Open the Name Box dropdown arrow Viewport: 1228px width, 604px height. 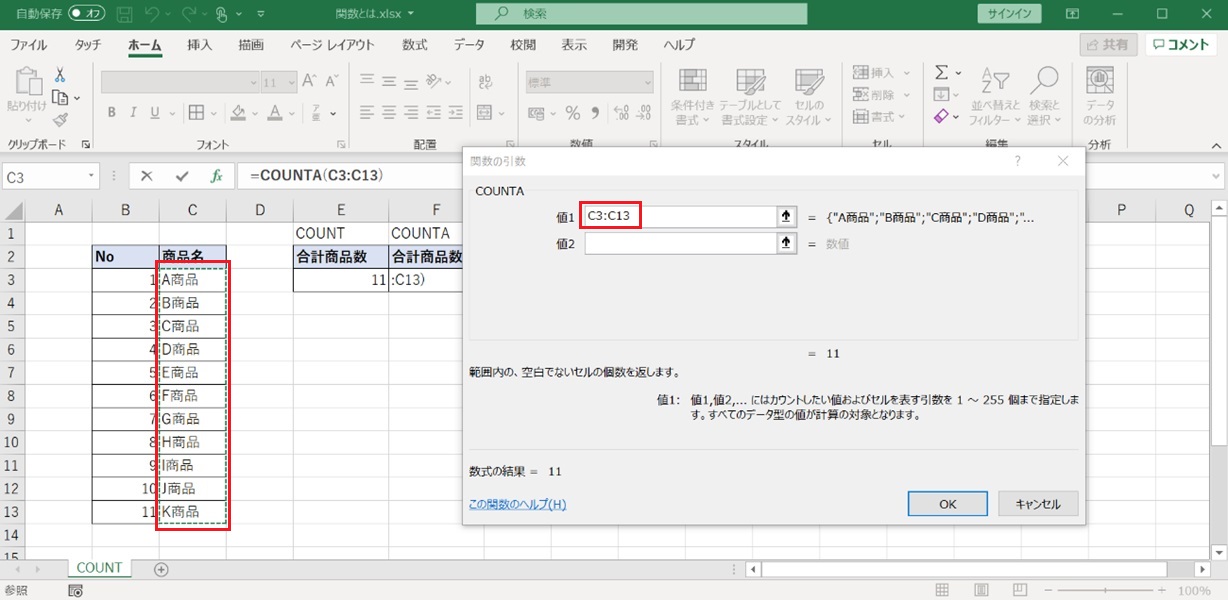click(92, 176)
